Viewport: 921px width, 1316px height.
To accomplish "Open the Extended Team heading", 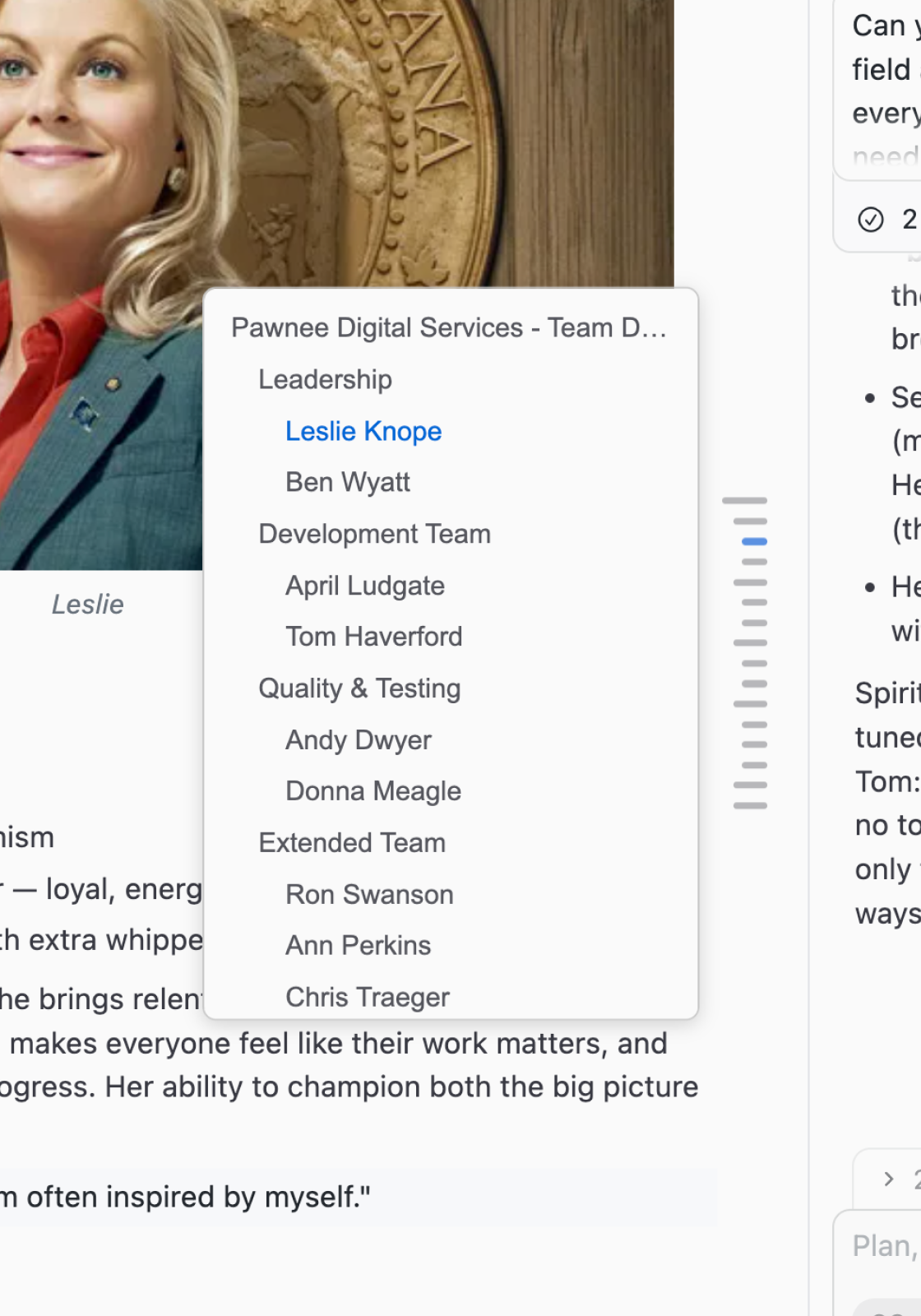I will point(352,843).
